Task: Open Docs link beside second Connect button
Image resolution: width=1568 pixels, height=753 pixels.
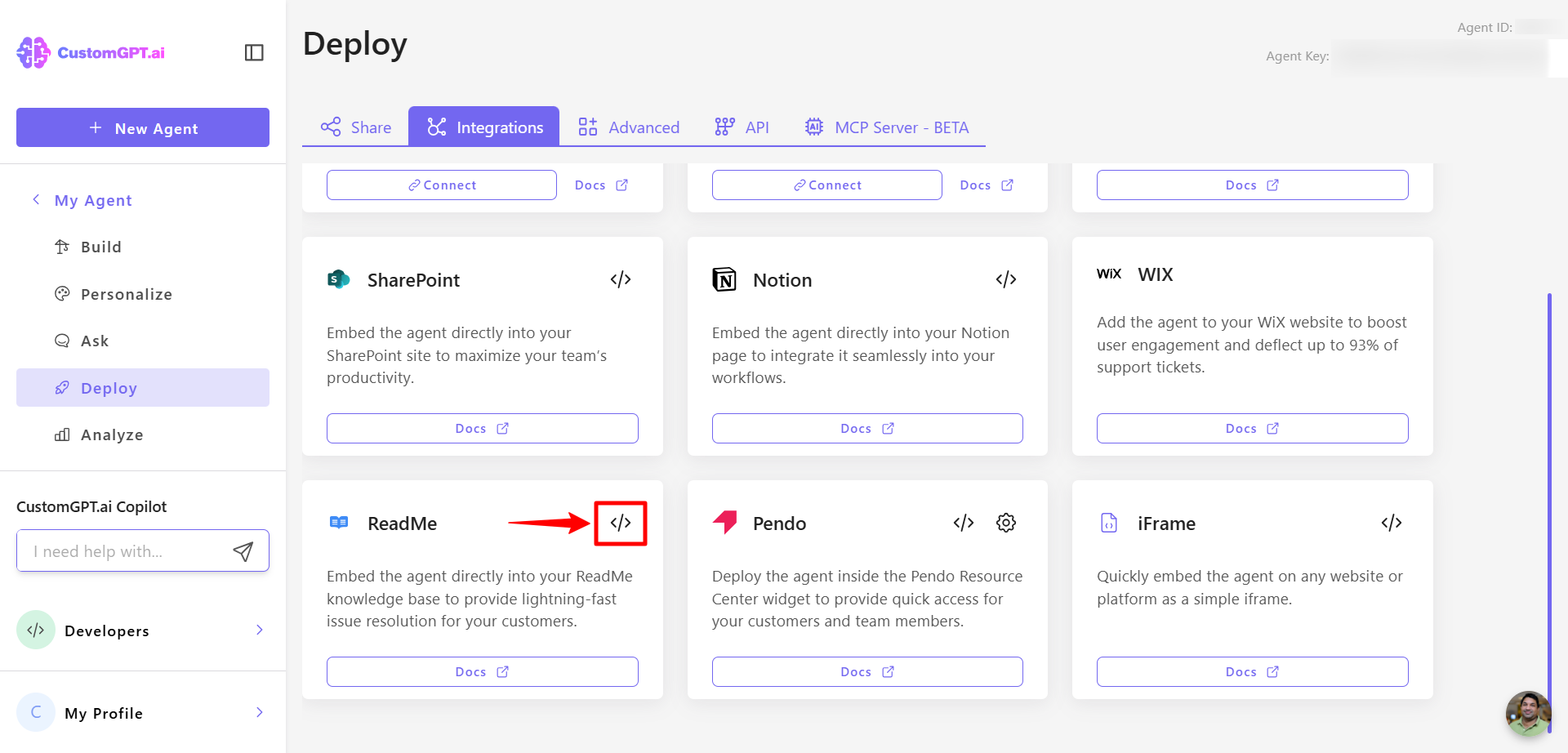Action: tap(987, 185)
